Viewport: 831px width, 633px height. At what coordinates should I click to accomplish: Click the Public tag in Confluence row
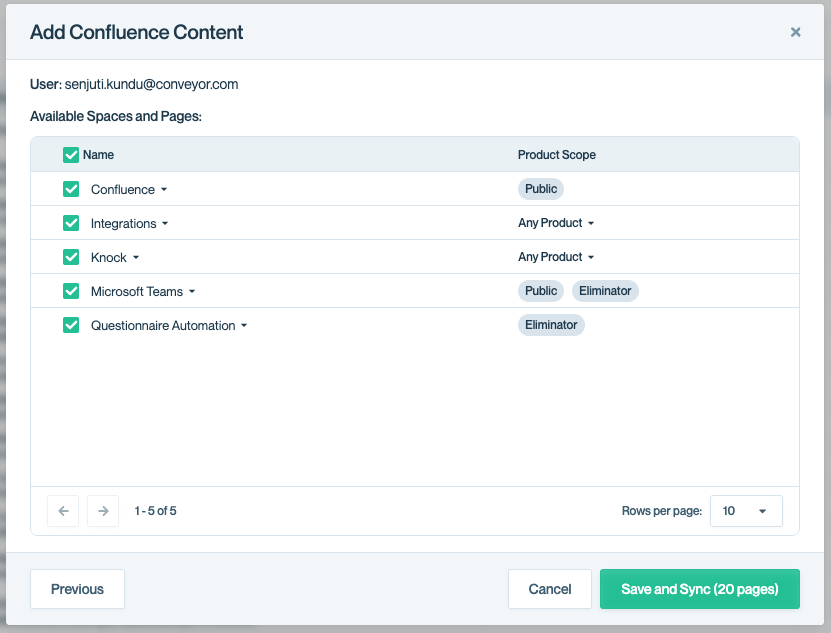541,189
